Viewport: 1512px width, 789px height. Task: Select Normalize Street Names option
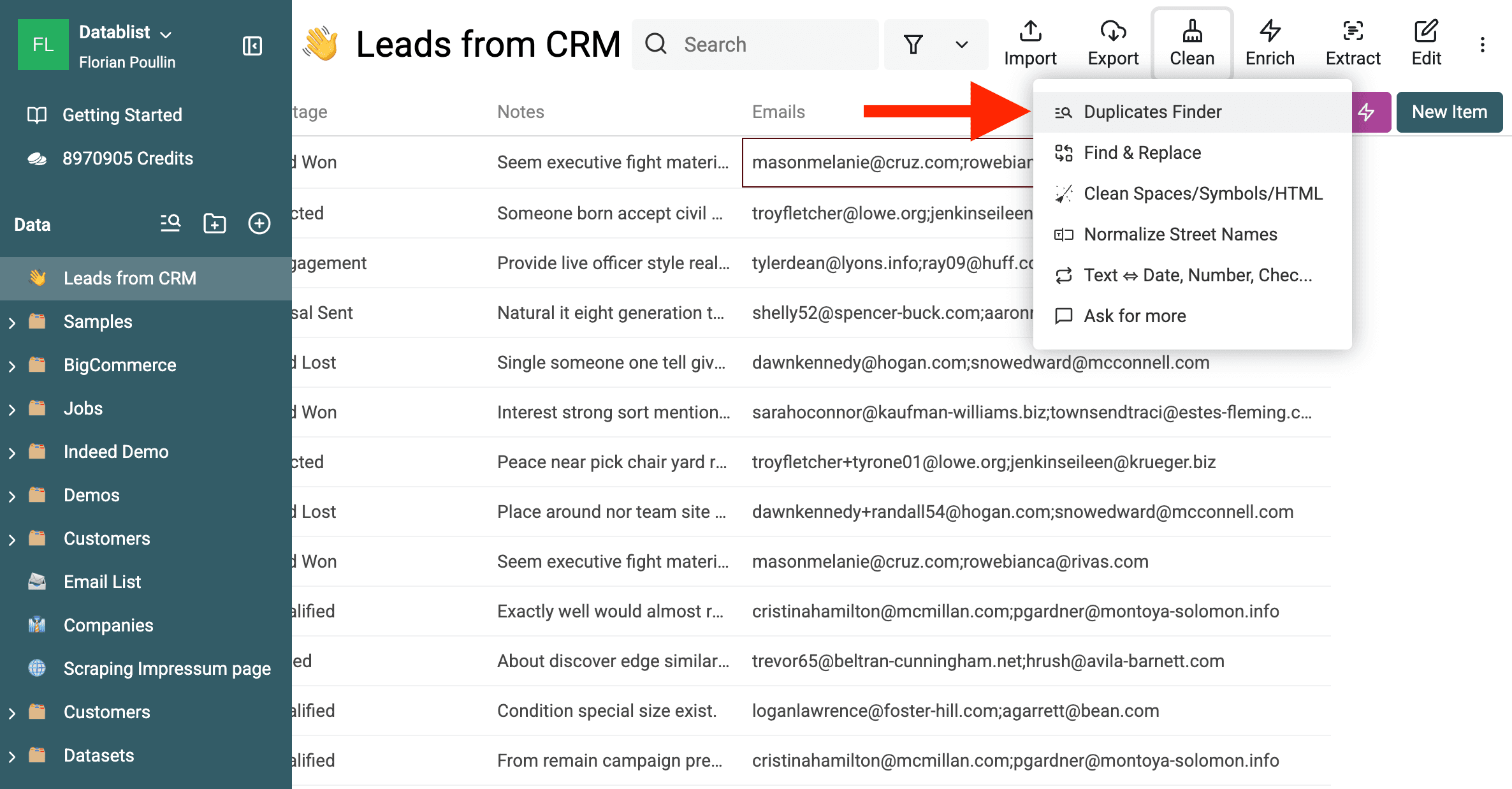[1180, 235]
